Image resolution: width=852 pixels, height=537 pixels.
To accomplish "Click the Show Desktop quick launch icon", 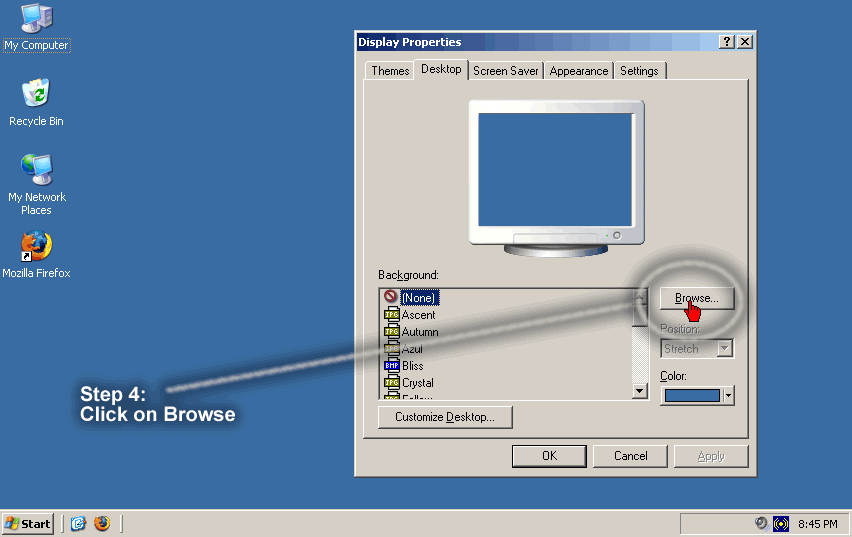I will 79,524.
